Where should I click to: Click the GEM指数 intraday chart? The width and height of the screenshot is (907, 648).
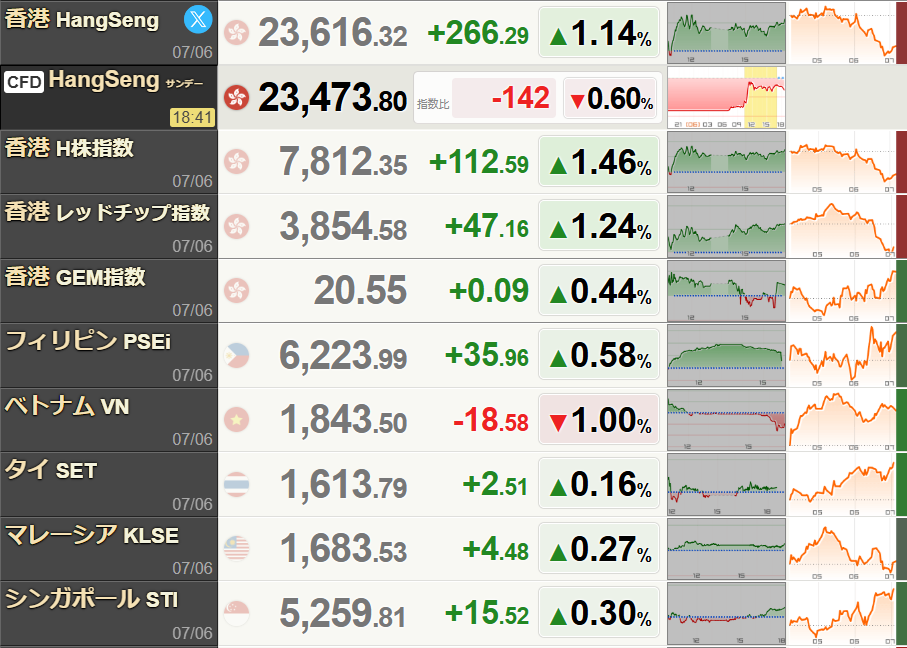pos(727,291)
